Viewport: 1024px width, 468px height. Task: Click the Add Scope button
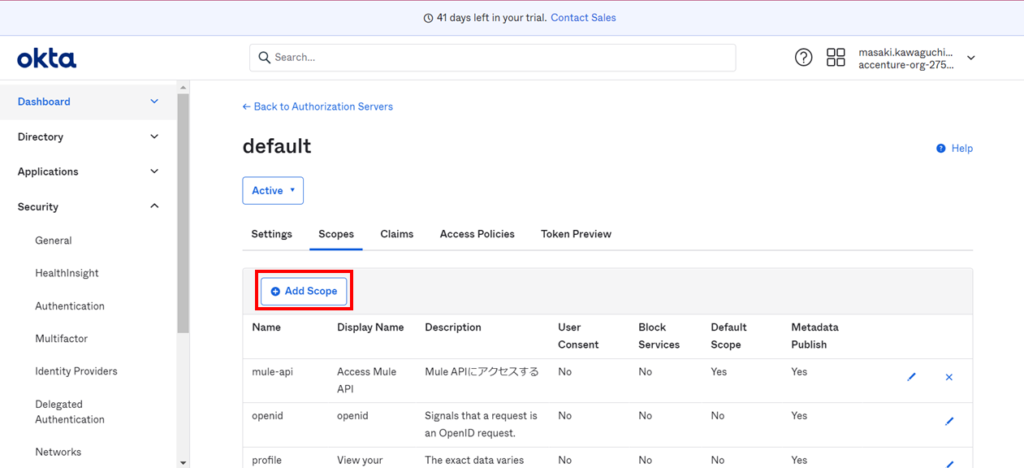[x=305, y=291]
